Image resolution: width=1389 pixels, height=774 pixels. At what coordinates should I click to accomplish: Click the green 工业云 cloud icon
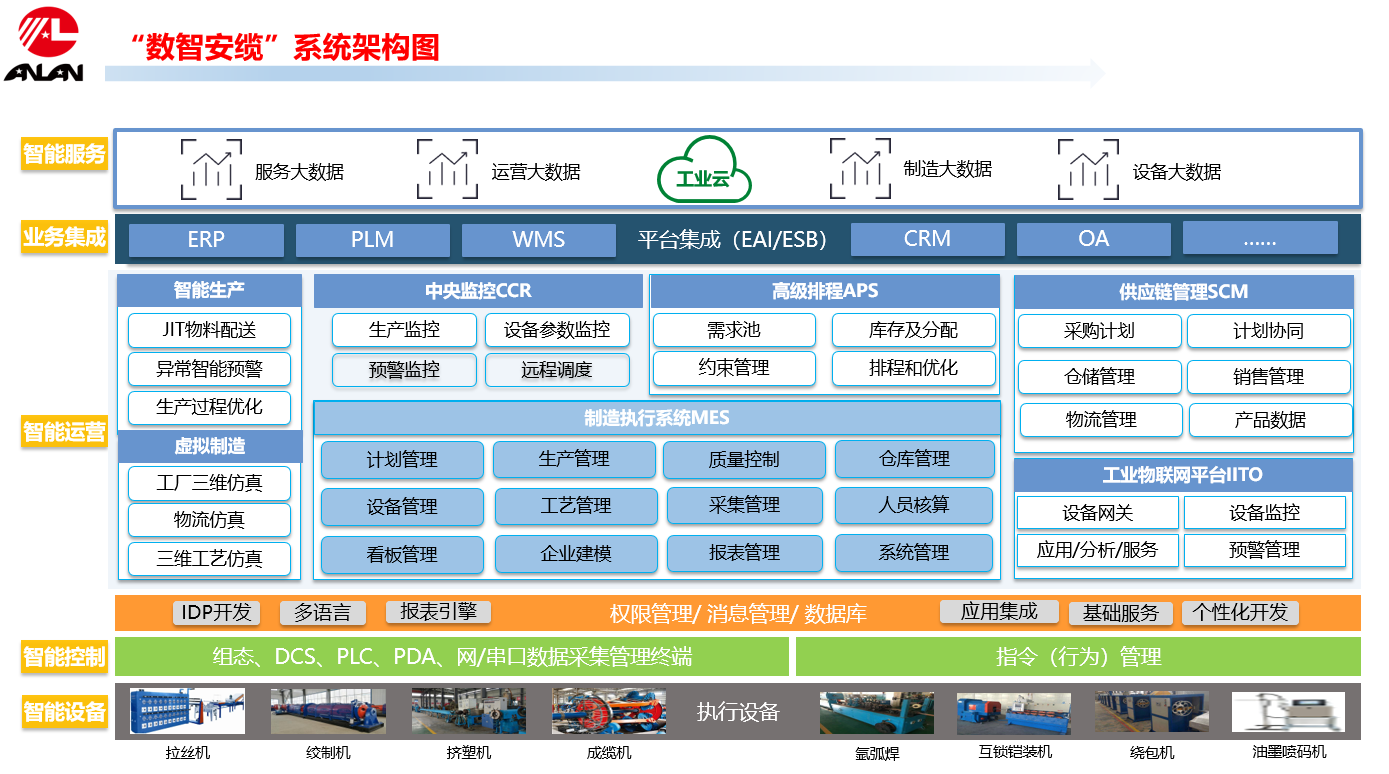(x=704, y=169)
